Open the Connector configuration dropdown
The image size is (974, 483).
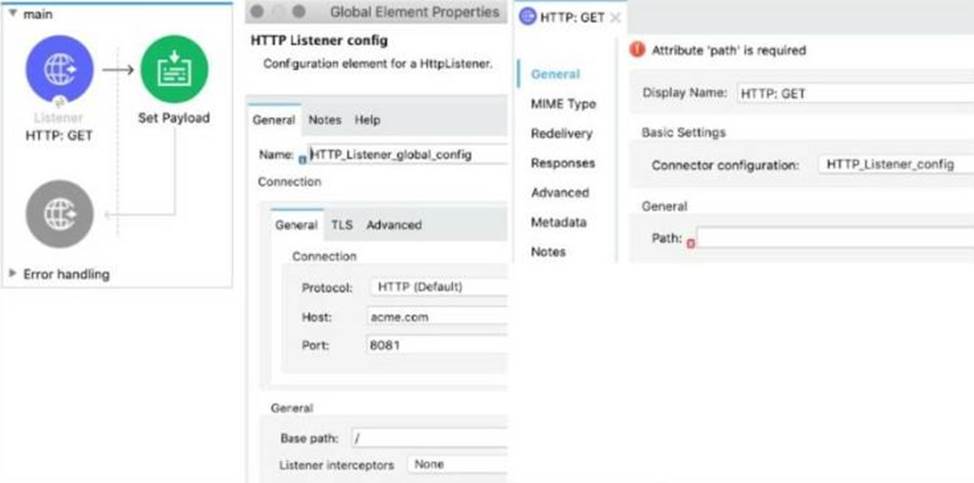point(893,164)
